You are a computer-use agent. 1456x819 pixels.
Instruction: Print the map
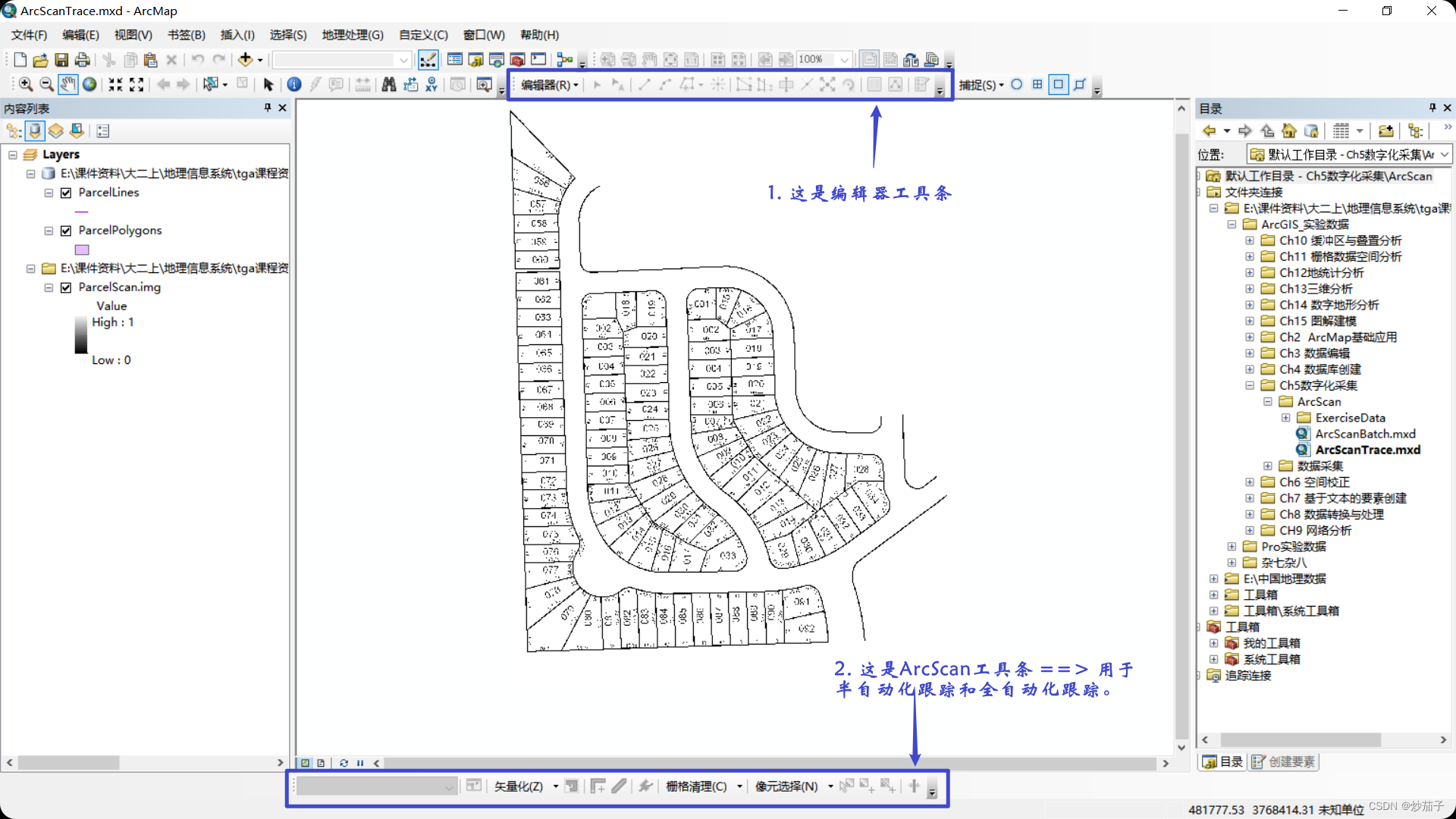point(83,60)
